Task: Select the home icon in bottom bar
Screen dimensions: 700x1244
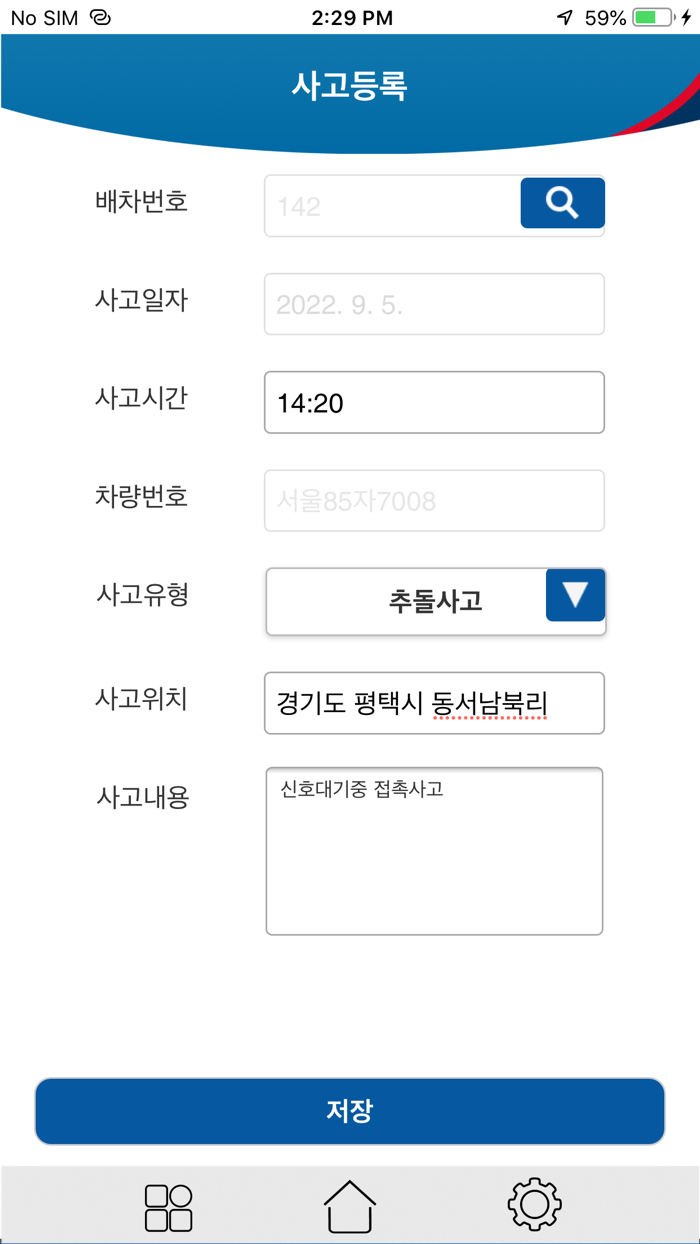Action: [x=349, y=1205]
